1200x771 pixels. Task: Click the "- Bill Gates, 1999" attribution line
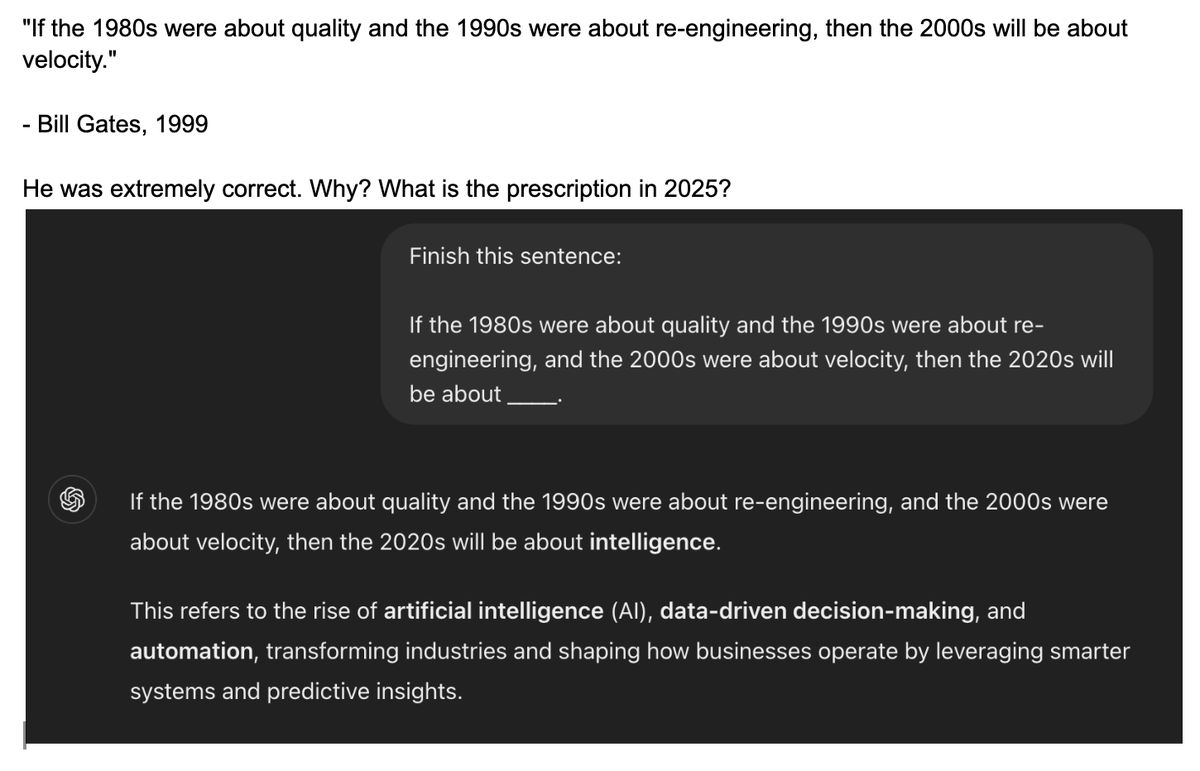115,125
